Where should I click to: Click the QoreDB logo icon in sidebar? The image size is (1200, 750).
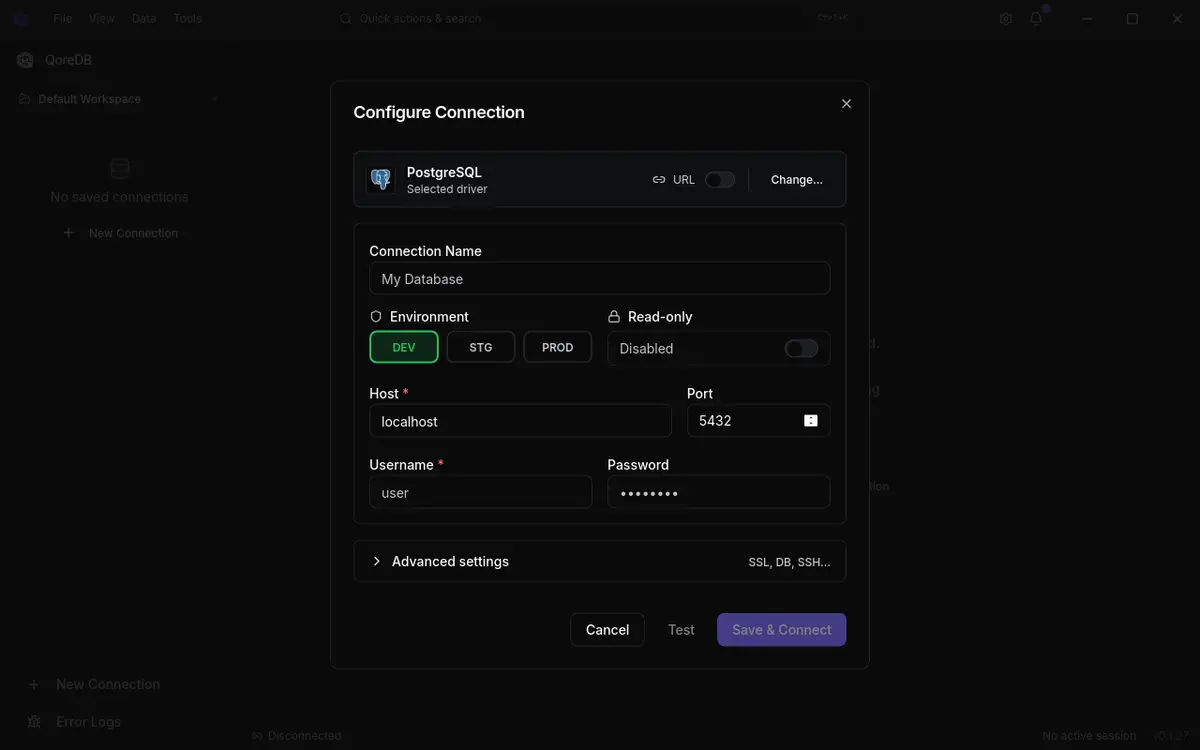(25, 60)
